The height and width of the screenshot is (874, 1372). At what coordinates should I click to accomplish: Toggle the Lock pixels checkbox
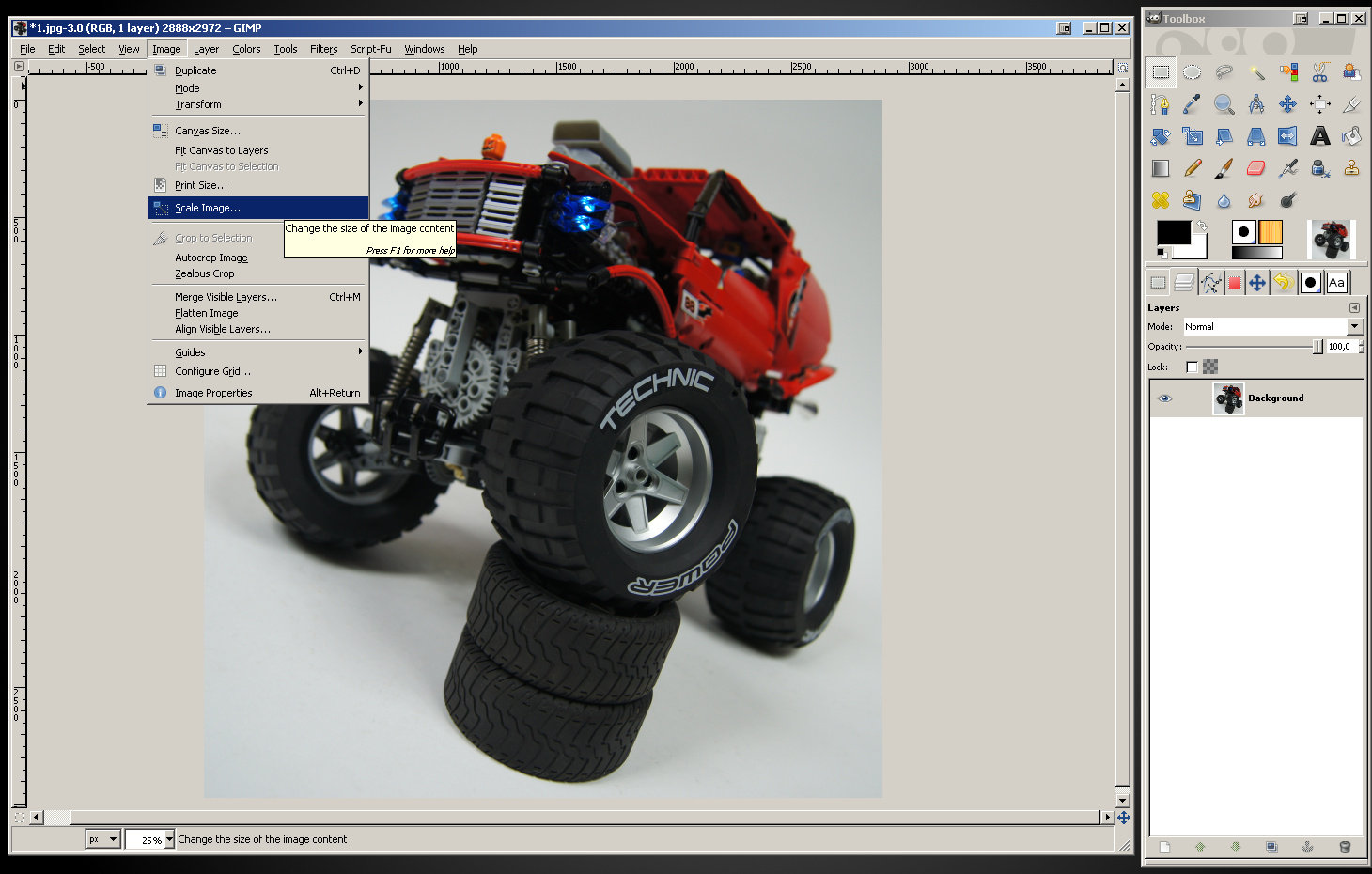pyautogui.click(x=1193, y=367)
